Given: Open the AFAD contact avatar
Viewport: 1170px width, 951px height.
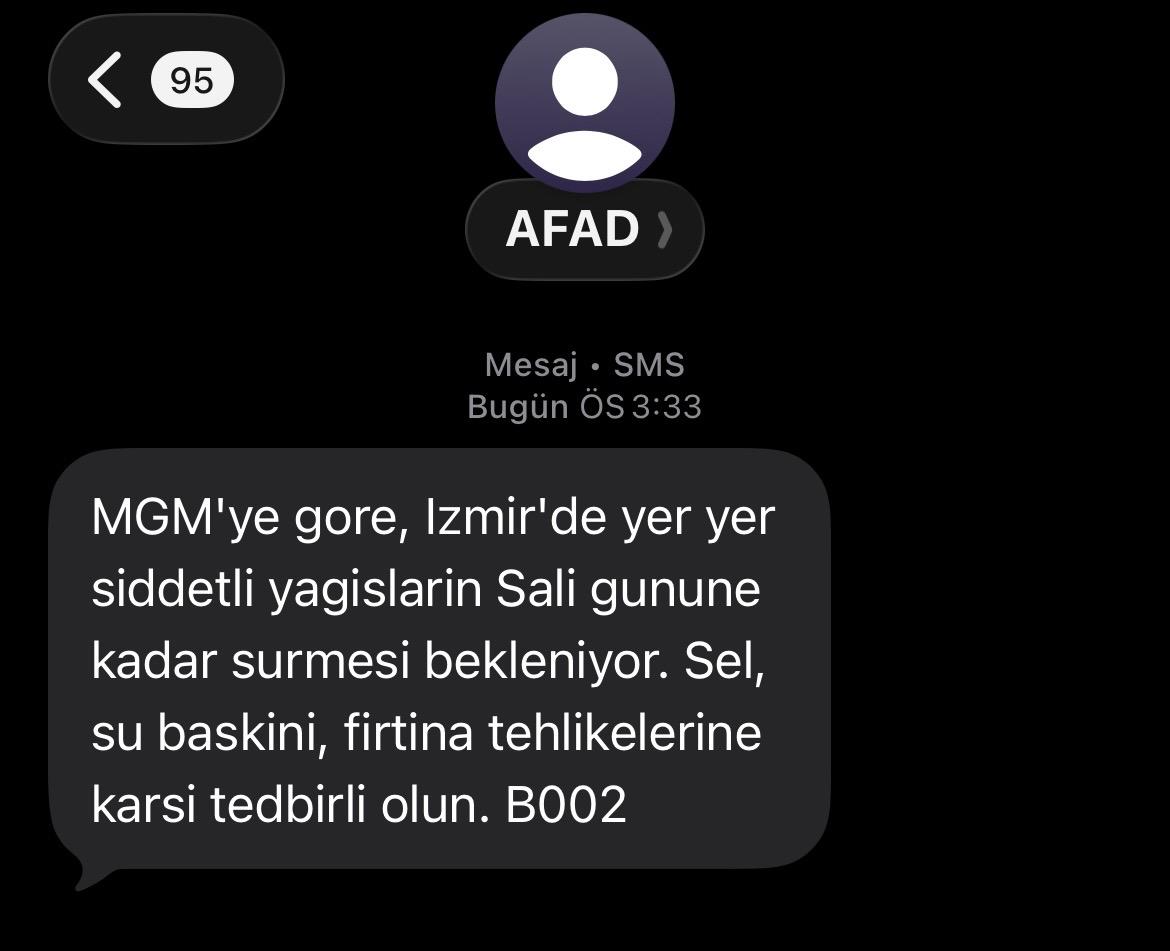Looking at the screenshot, I should point(585,103).
